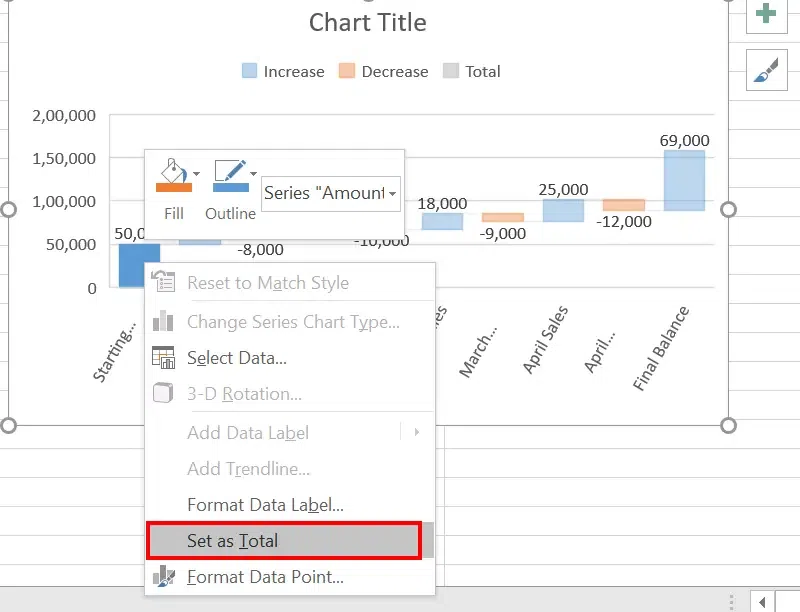The width and height of the screenshot is (800, 612).
Task: Click the Reset to Match Style icon
Action: coord(163,283)
